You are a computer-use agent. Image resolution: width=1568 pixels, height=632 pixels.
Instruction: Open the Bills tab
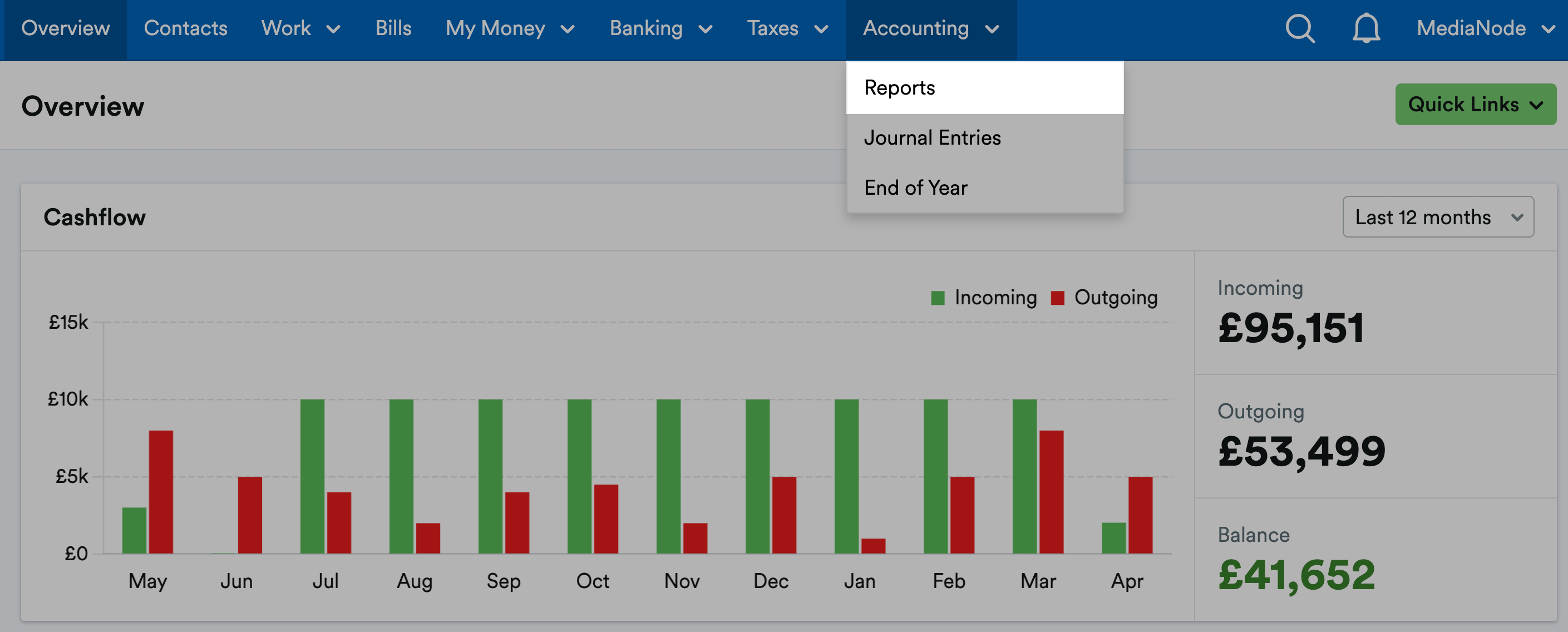pyautogui.click(x=393, y=28)
